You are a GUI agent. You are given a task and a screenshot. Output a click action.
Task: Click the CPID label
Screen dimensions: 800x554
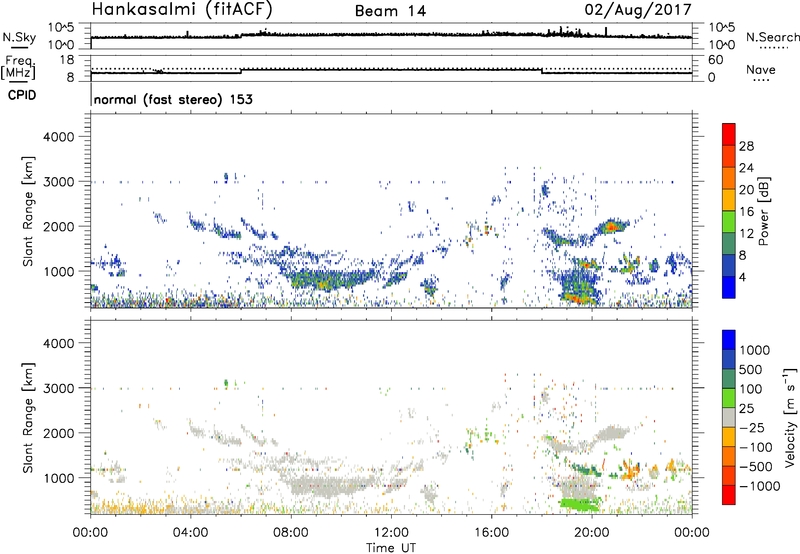click(x=22, y=95)
